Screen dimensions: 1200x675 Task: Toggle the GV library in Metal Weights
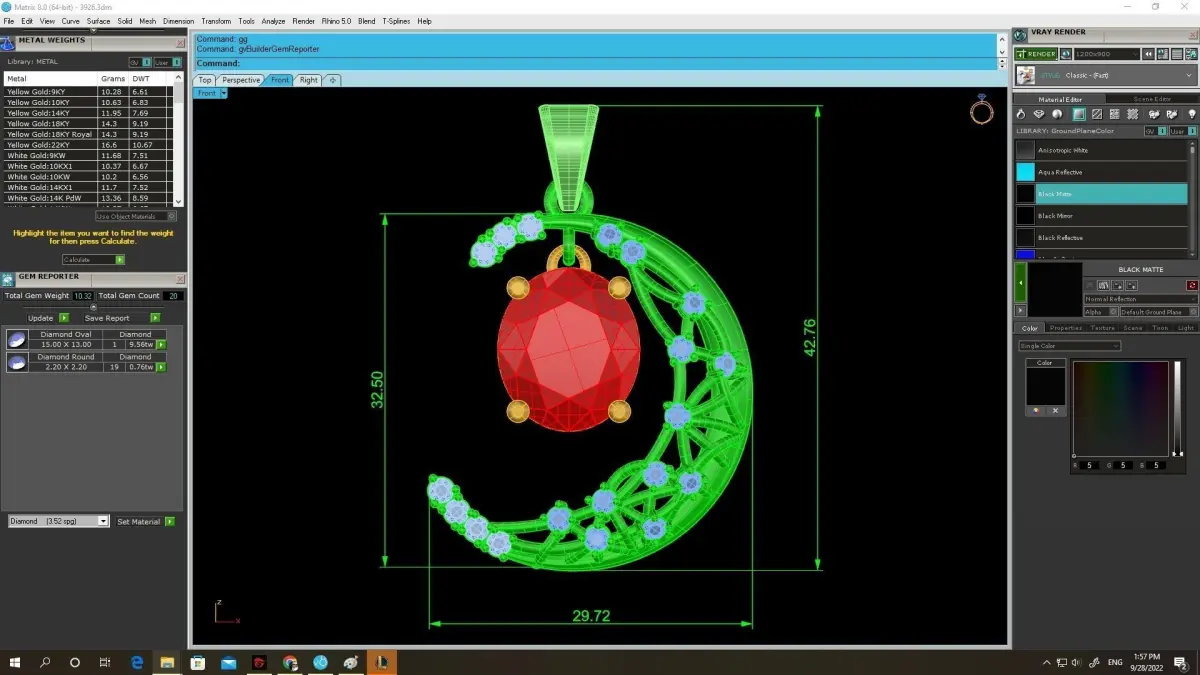138,62
